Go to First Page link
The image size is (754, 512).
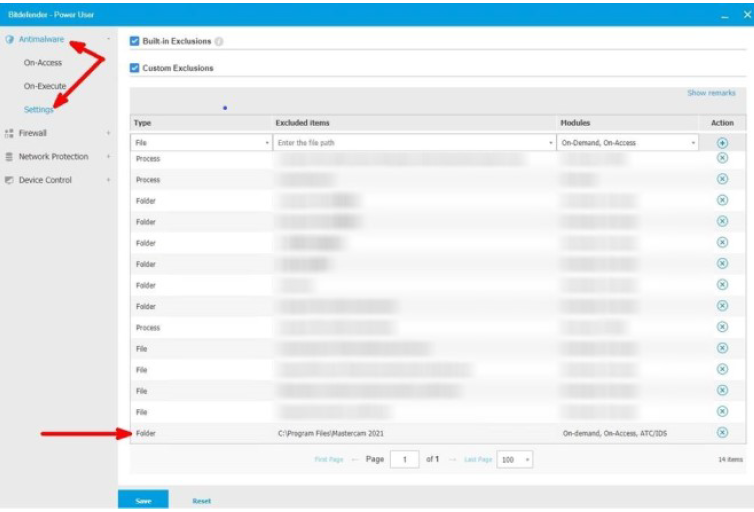(329, 460)
